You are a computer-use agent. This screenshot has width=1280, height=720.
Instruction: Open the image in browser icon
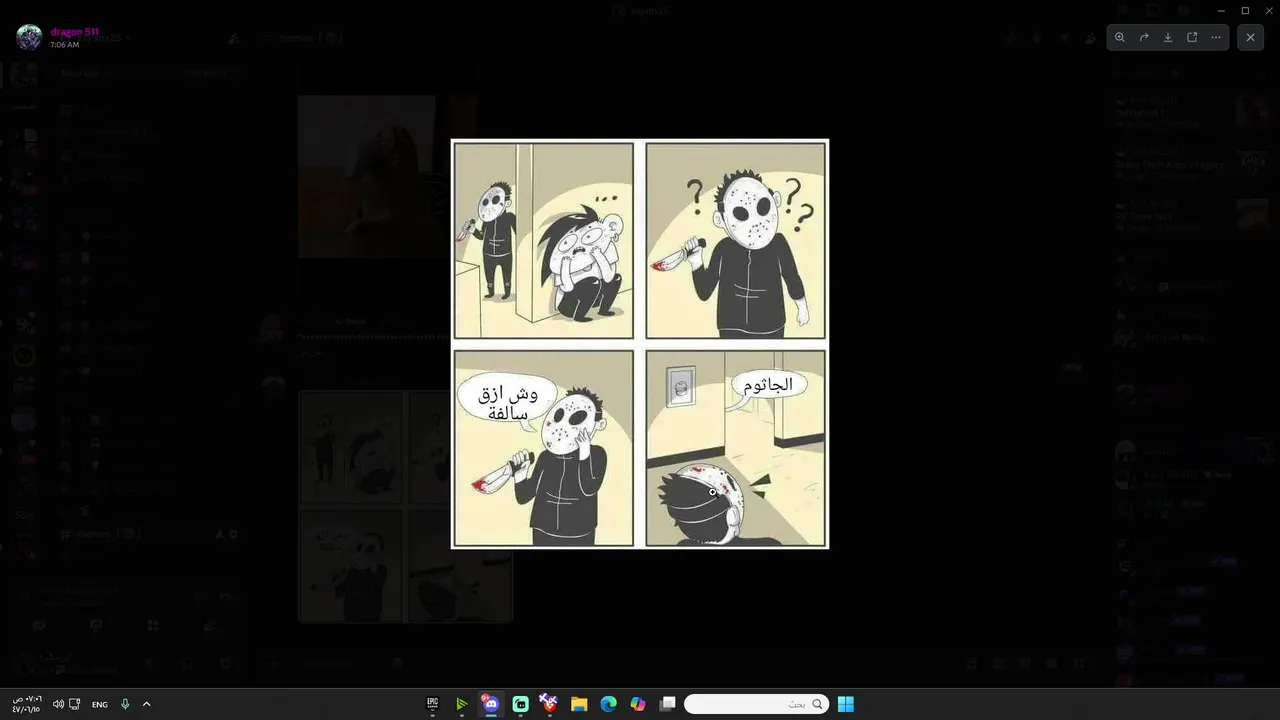[x=1192, y=37]
